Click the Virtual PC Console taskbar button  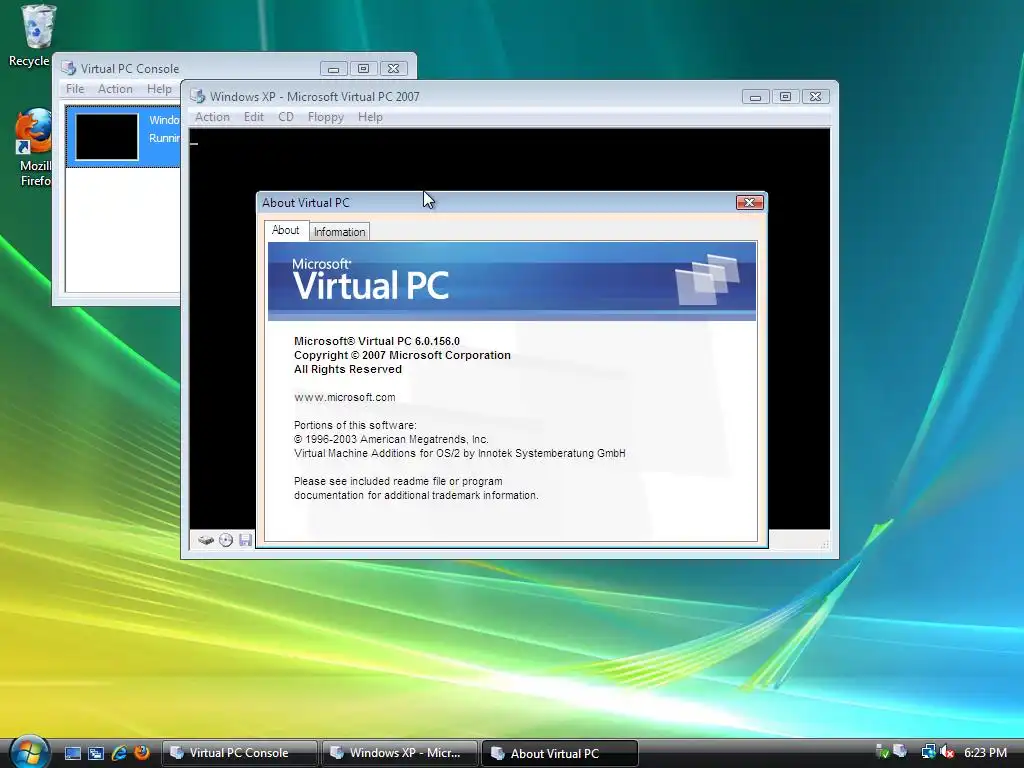[239, 753]
